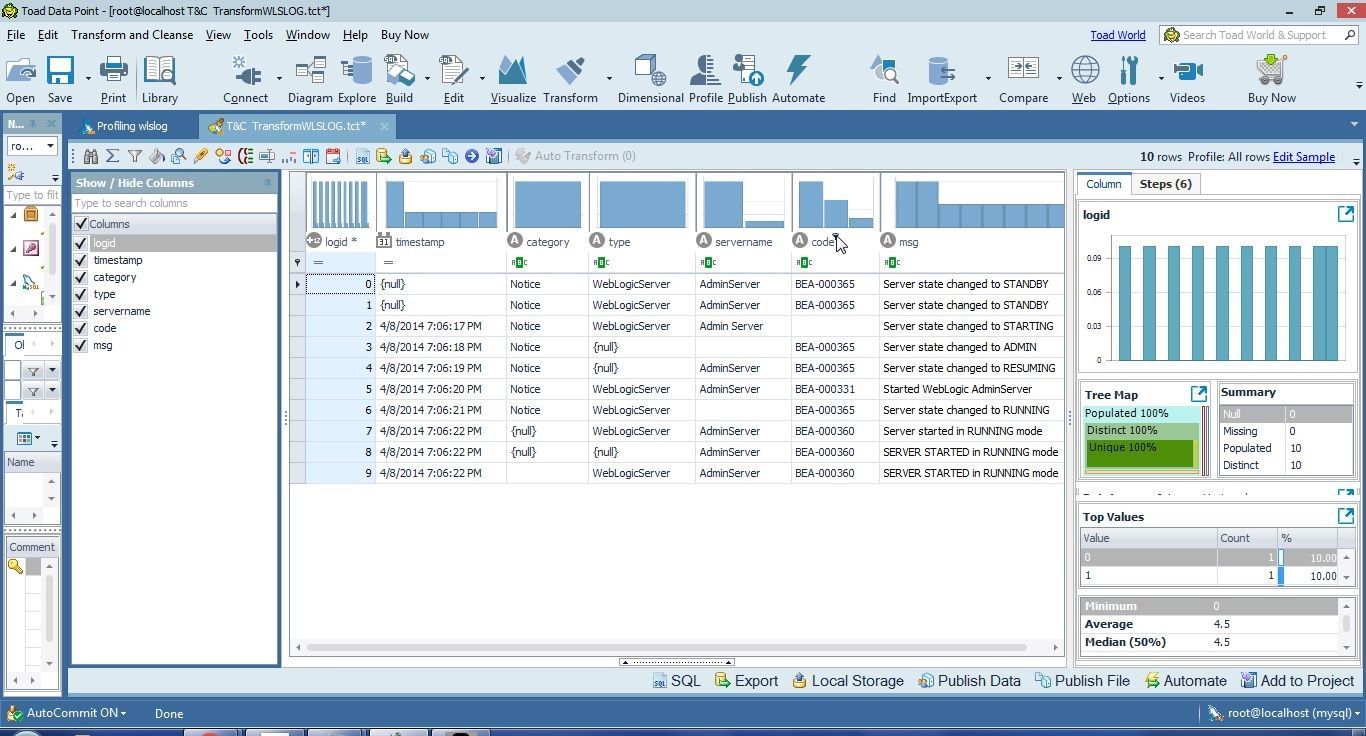Image resolution: width=1366 pixels, height=736 pixels.
Task: Open the File menu
Action: click(x=16, y=35)
